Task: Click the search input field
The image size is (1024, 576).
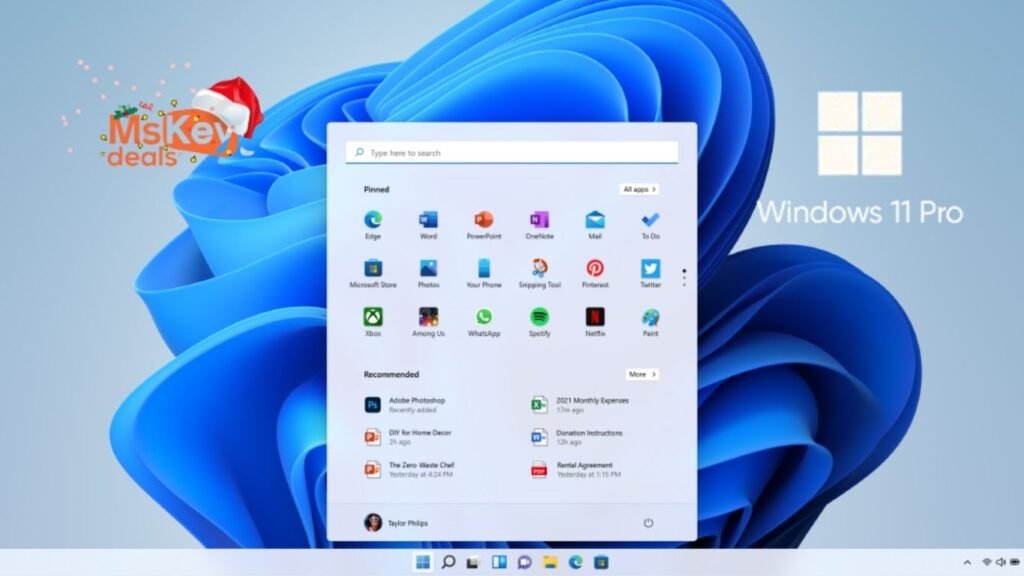Action: pyautogui.click(x=512, y=152)
